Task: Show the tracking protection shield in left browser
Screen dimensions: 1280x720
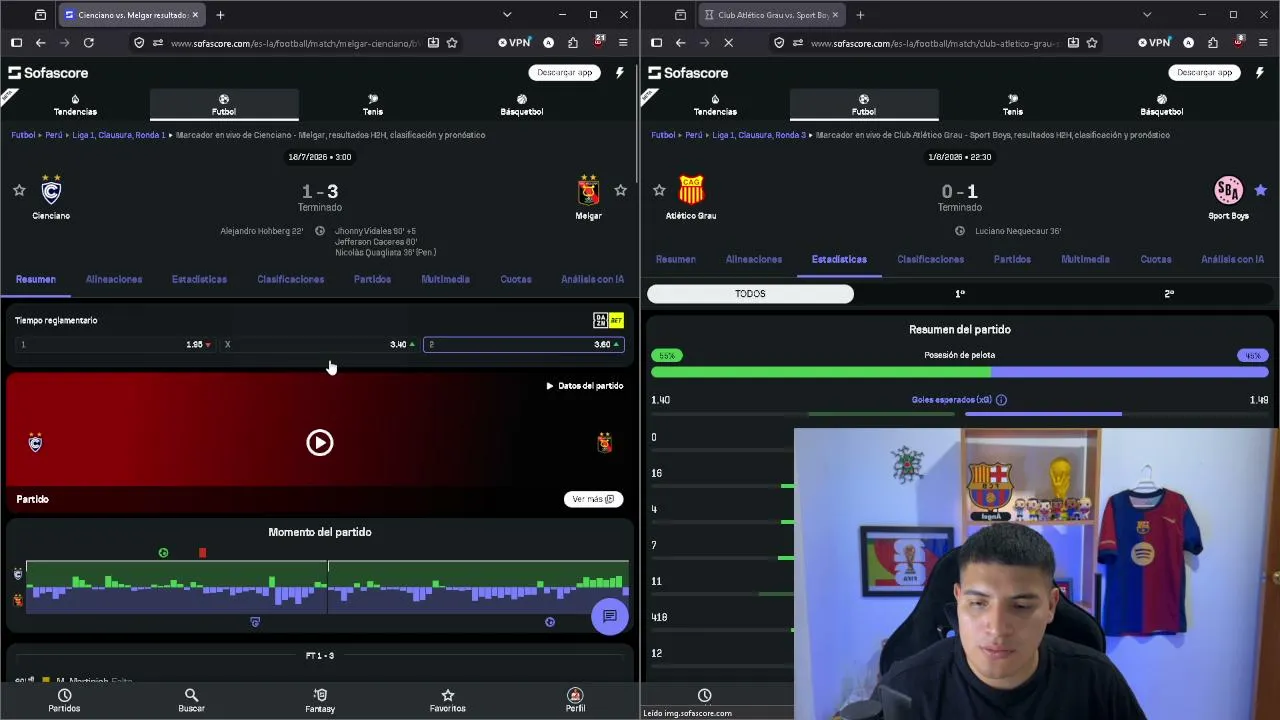Action: pos(139,43)
